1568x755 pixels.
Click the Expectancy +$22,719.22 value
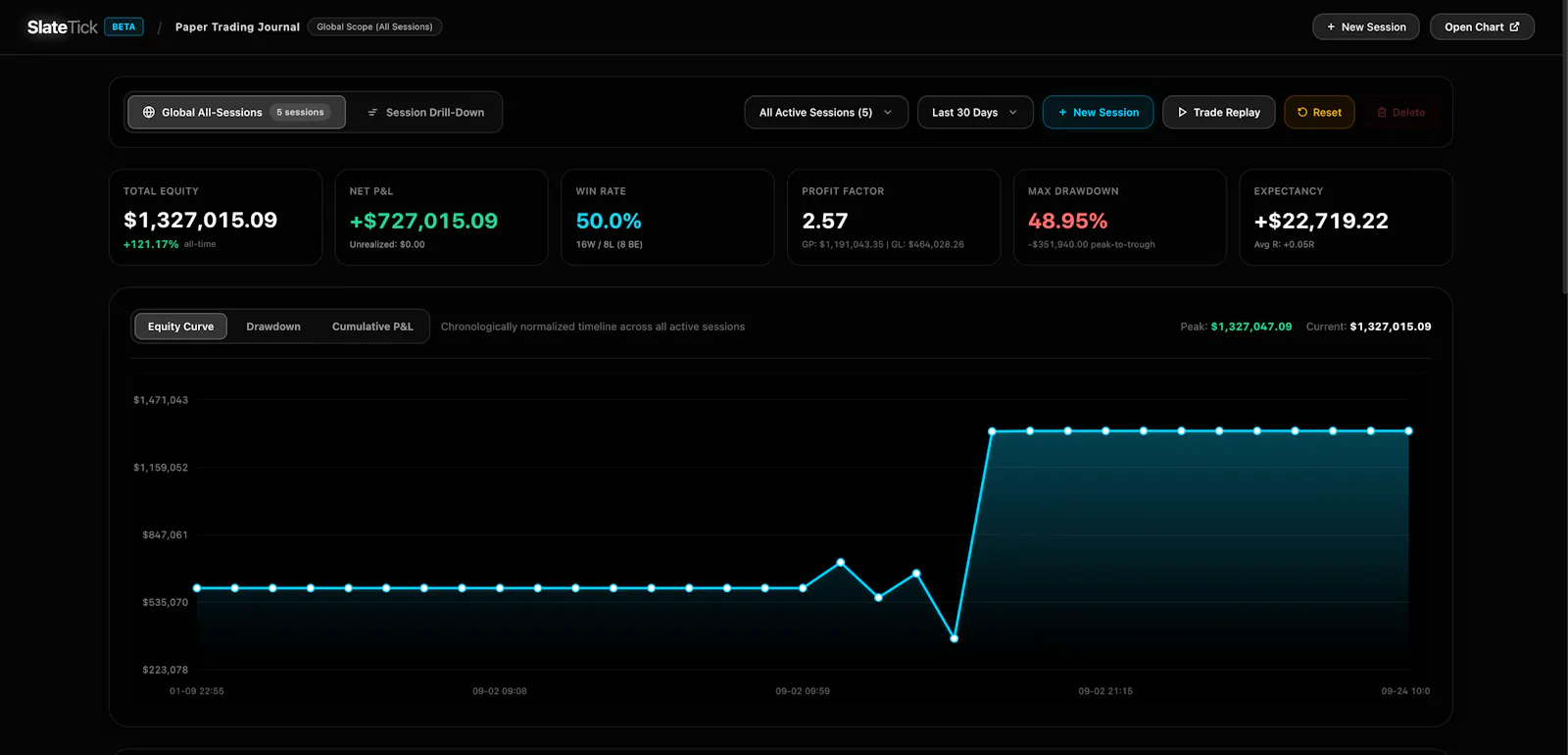coord(1321,221)
